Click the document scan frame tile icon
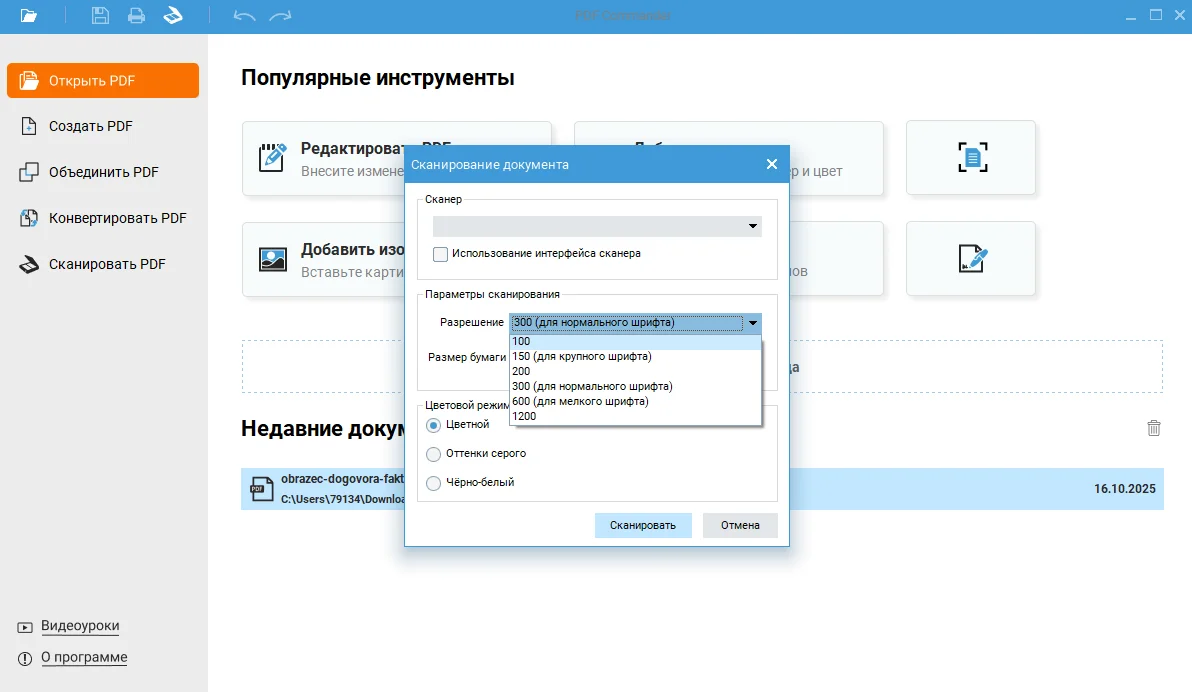Screen dimensions: 1192x692 coord(971,158)
